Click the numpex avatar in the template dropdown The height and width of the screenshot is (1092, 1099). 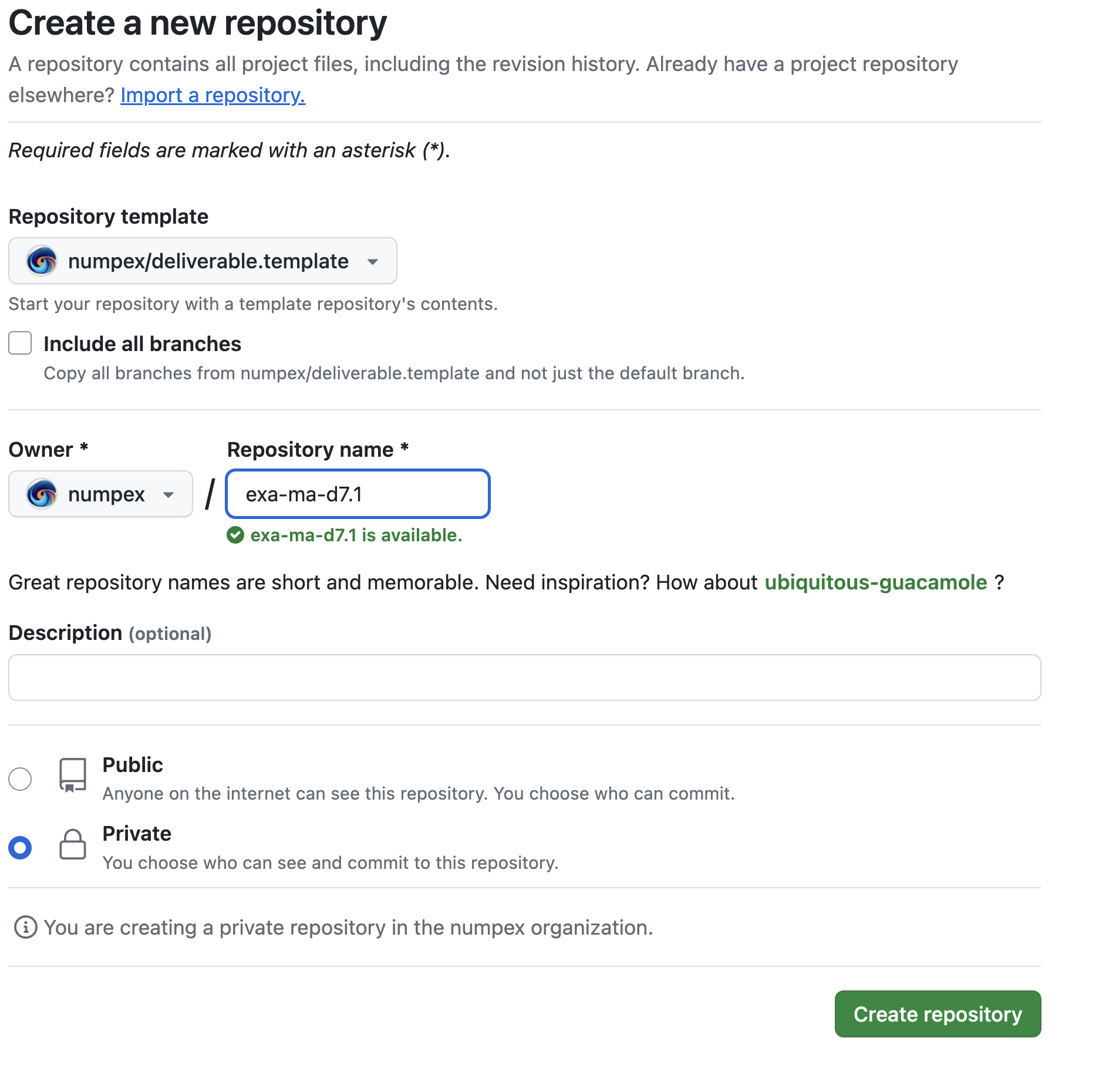[x=42, y=261]
